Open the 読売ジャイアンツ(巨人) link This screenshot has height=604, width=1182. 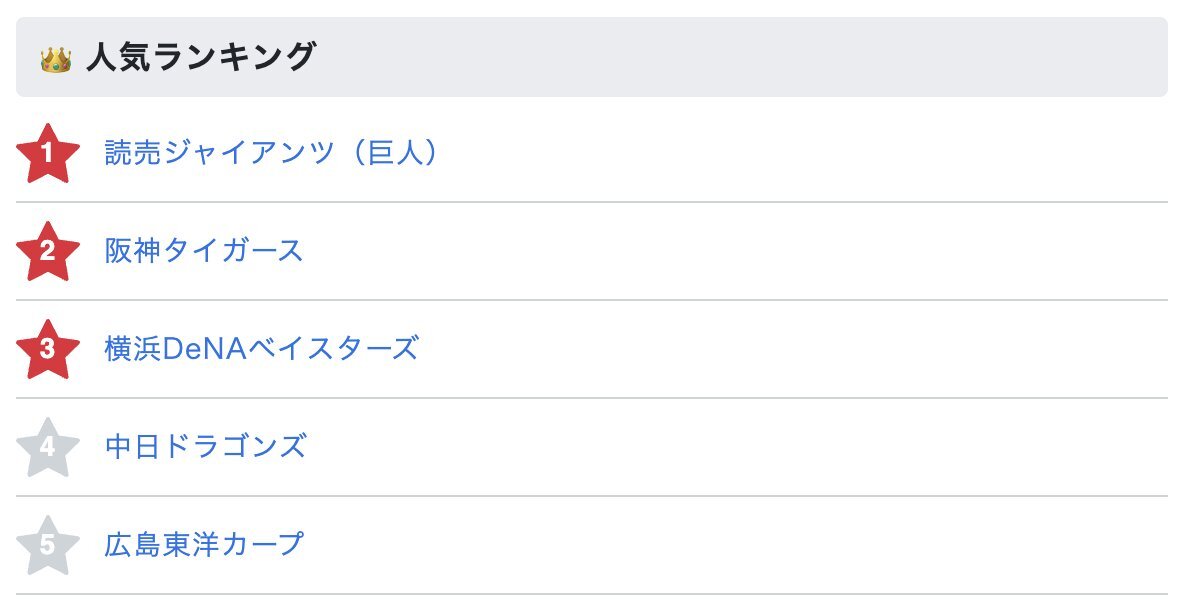point(271,152)
